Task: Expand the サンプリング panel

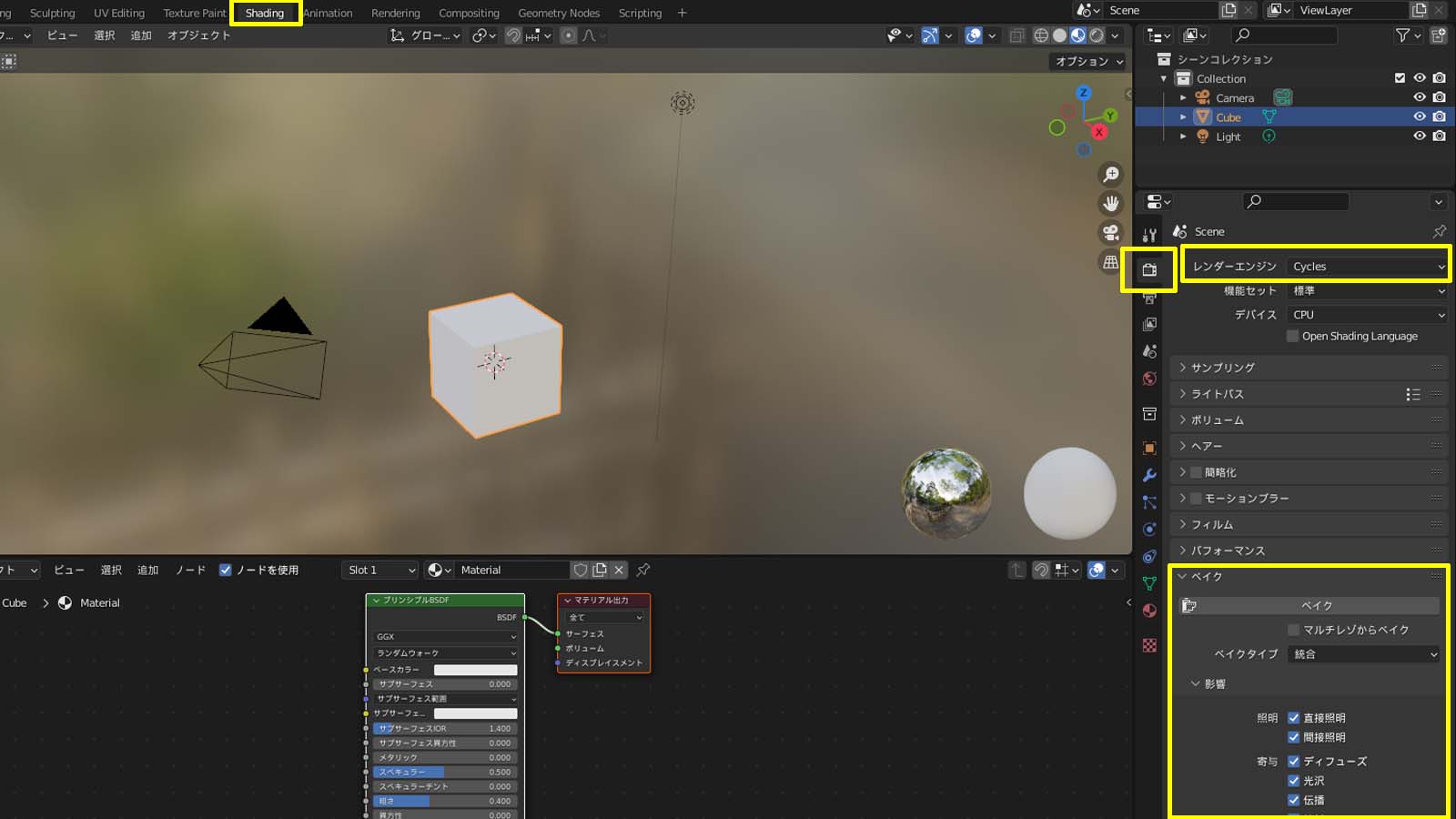Action: 1222,368
